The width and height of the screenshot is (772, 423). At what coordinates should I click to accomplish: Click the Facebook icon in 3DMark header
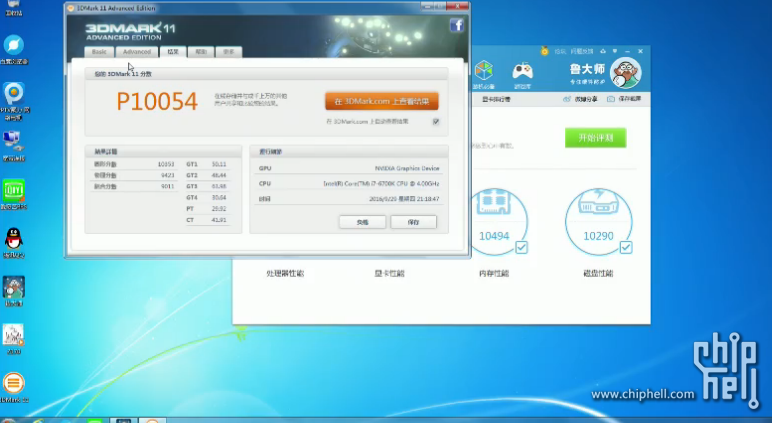point(456,25)
